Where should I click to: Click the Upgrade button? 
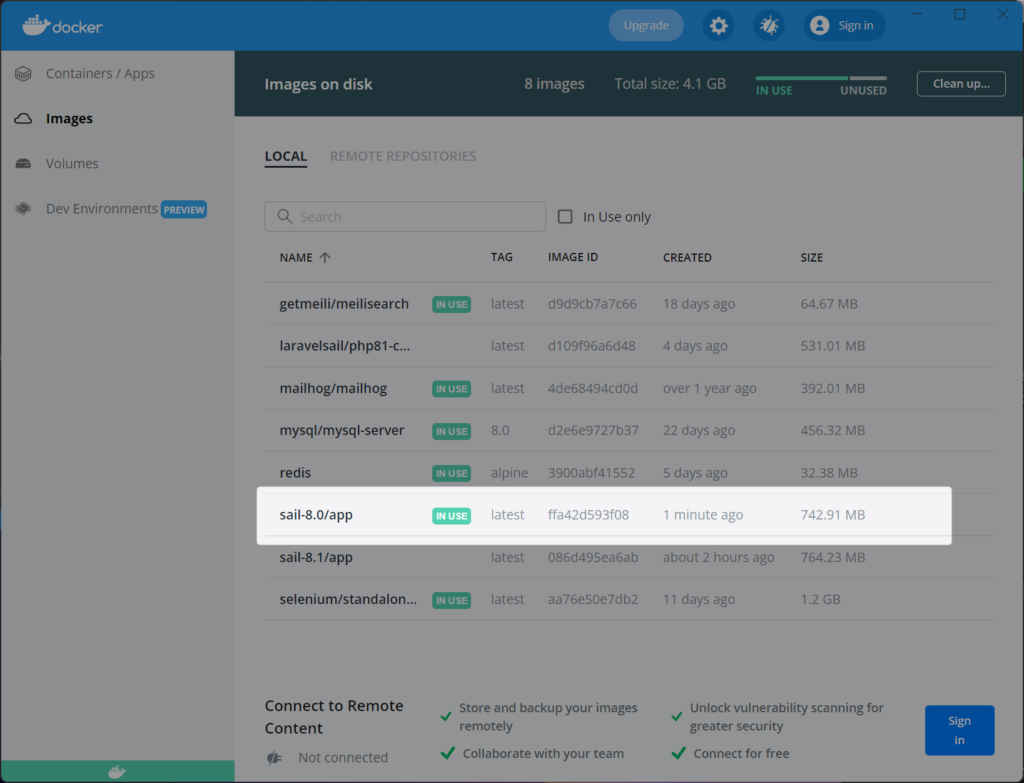[x=646, y=25]
